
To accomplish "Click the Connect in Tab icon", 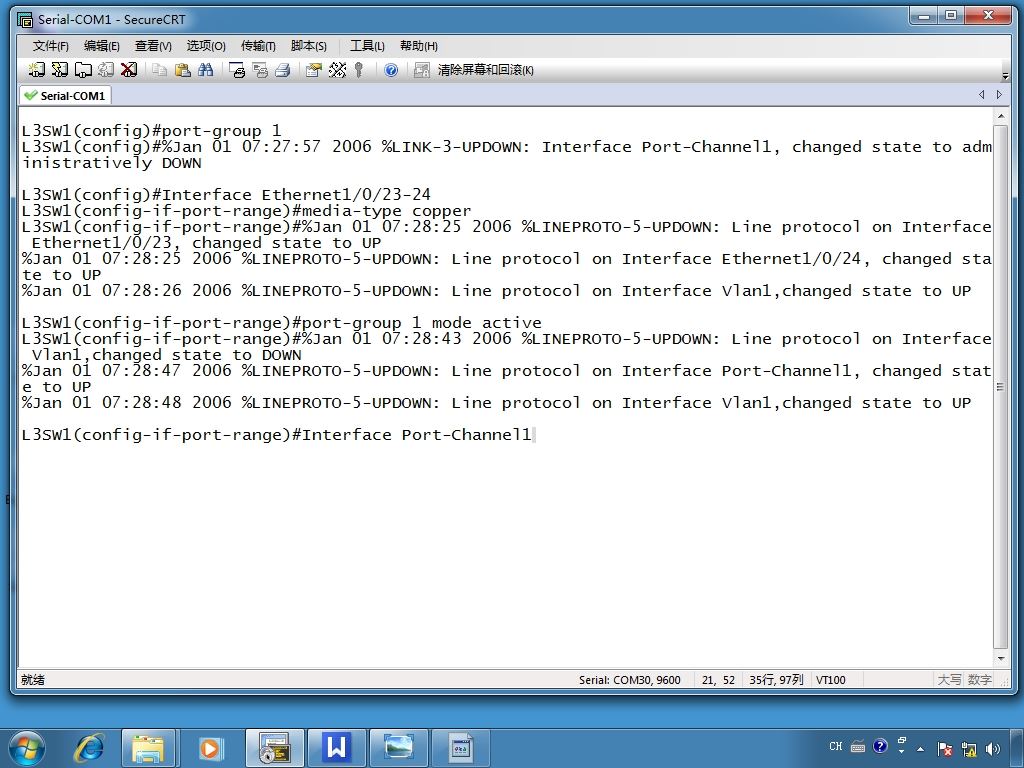I will [x=83, y=70].
